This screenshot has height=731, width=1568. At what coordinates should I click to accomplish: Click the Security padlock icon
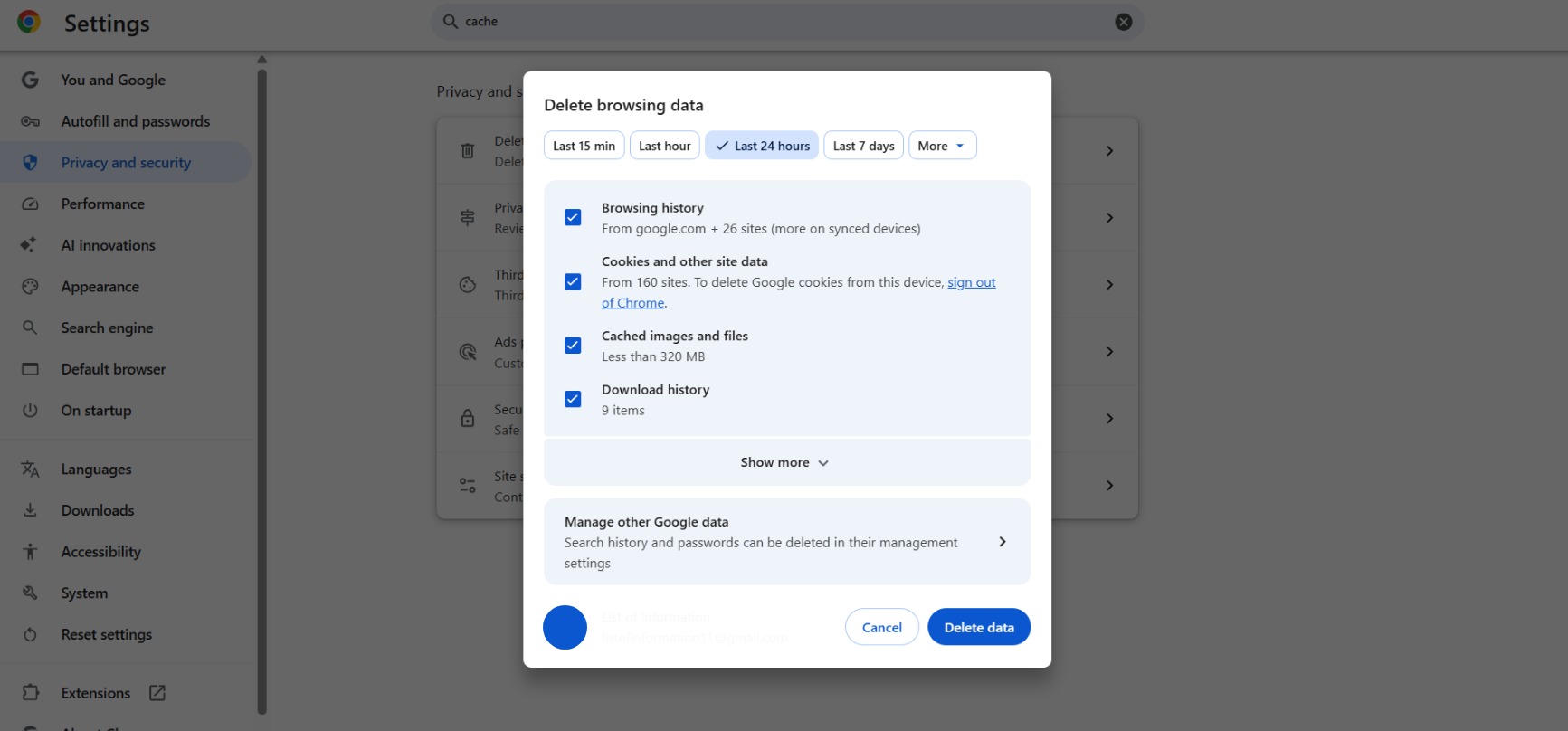(468, 419)
